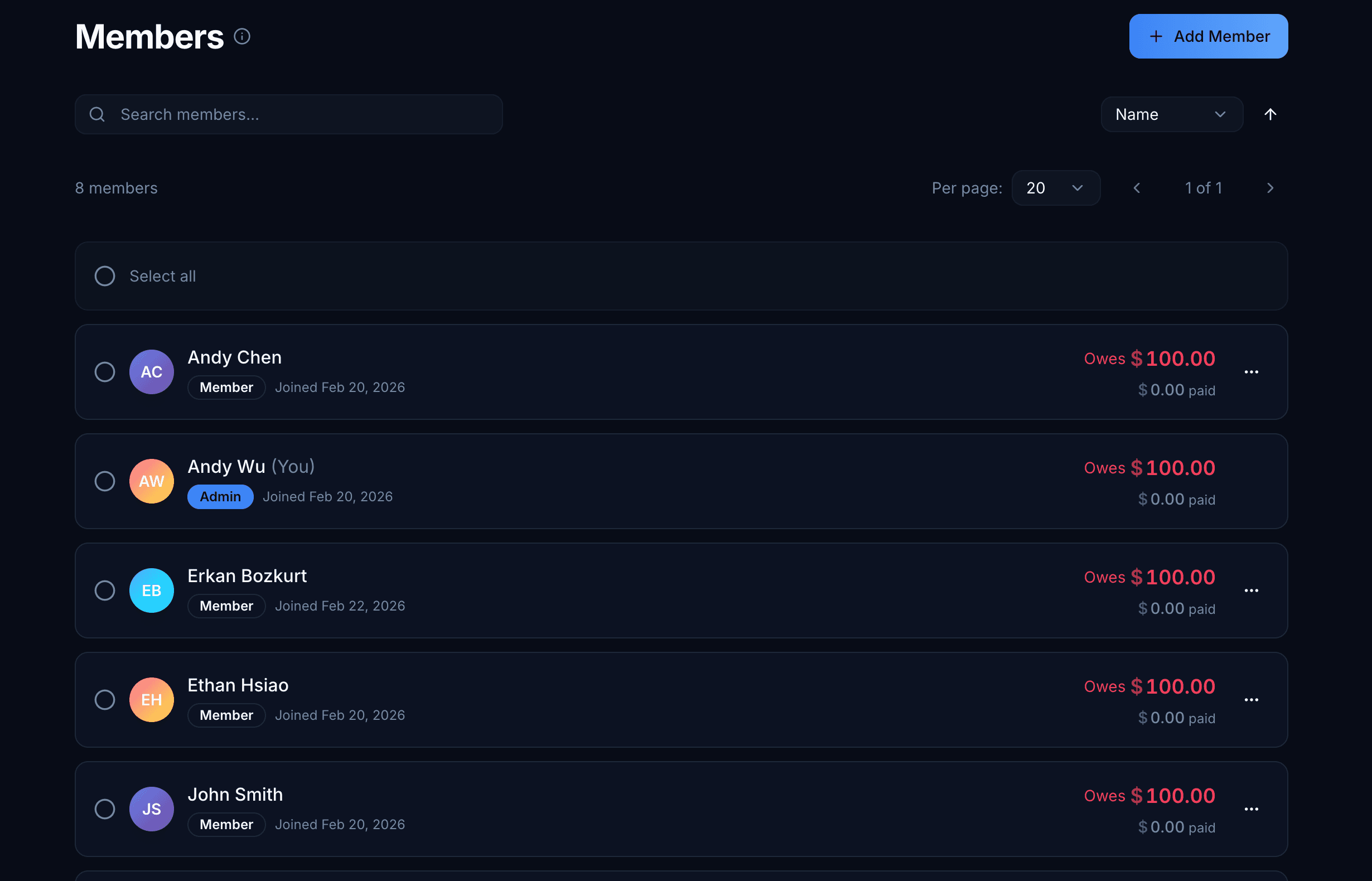Click Andy Chen's AC avatar
1372x881 pixels.
(151, 372)
